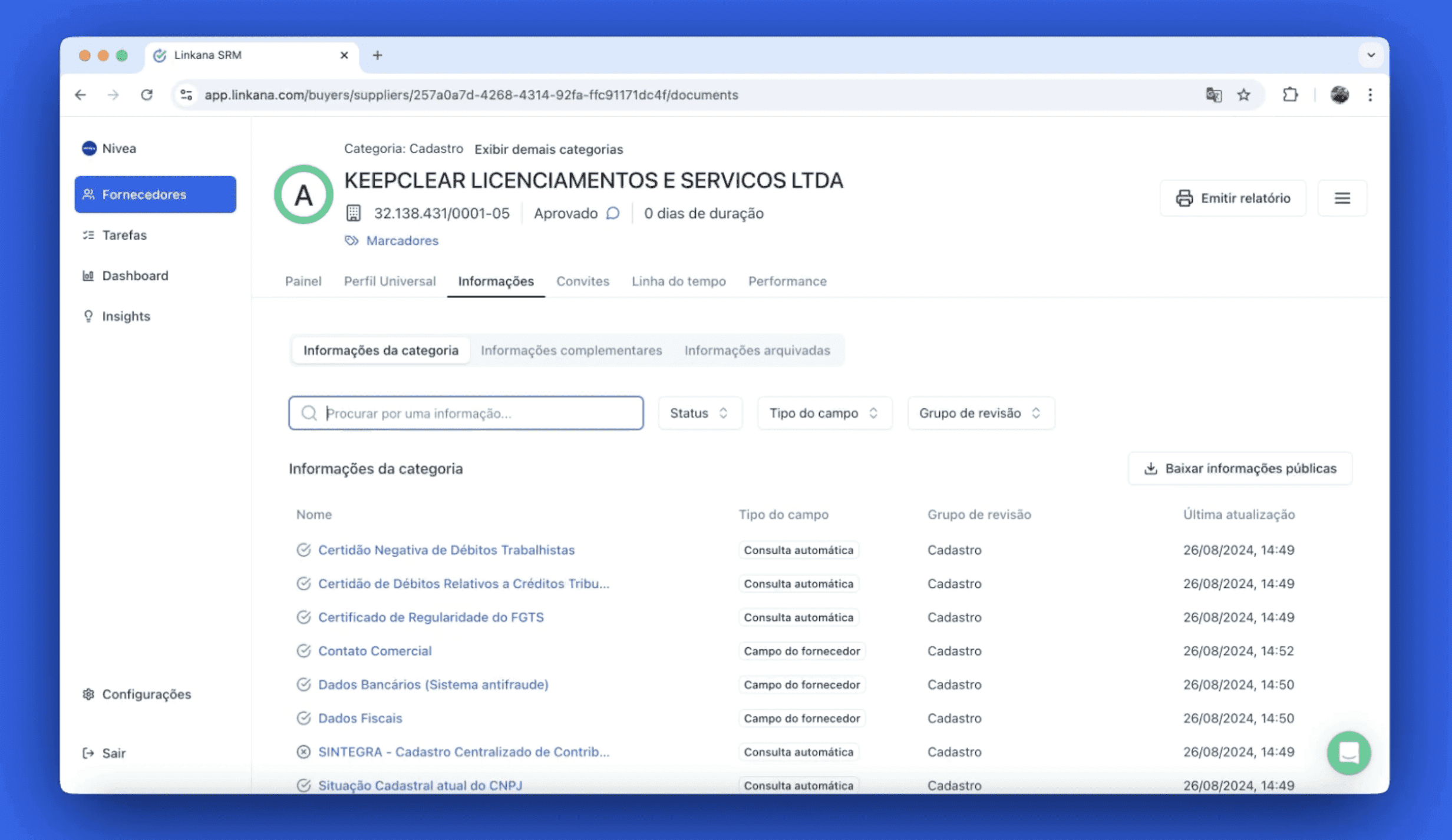
Task: Open Marcadores tags link
Action: point(392,240)
